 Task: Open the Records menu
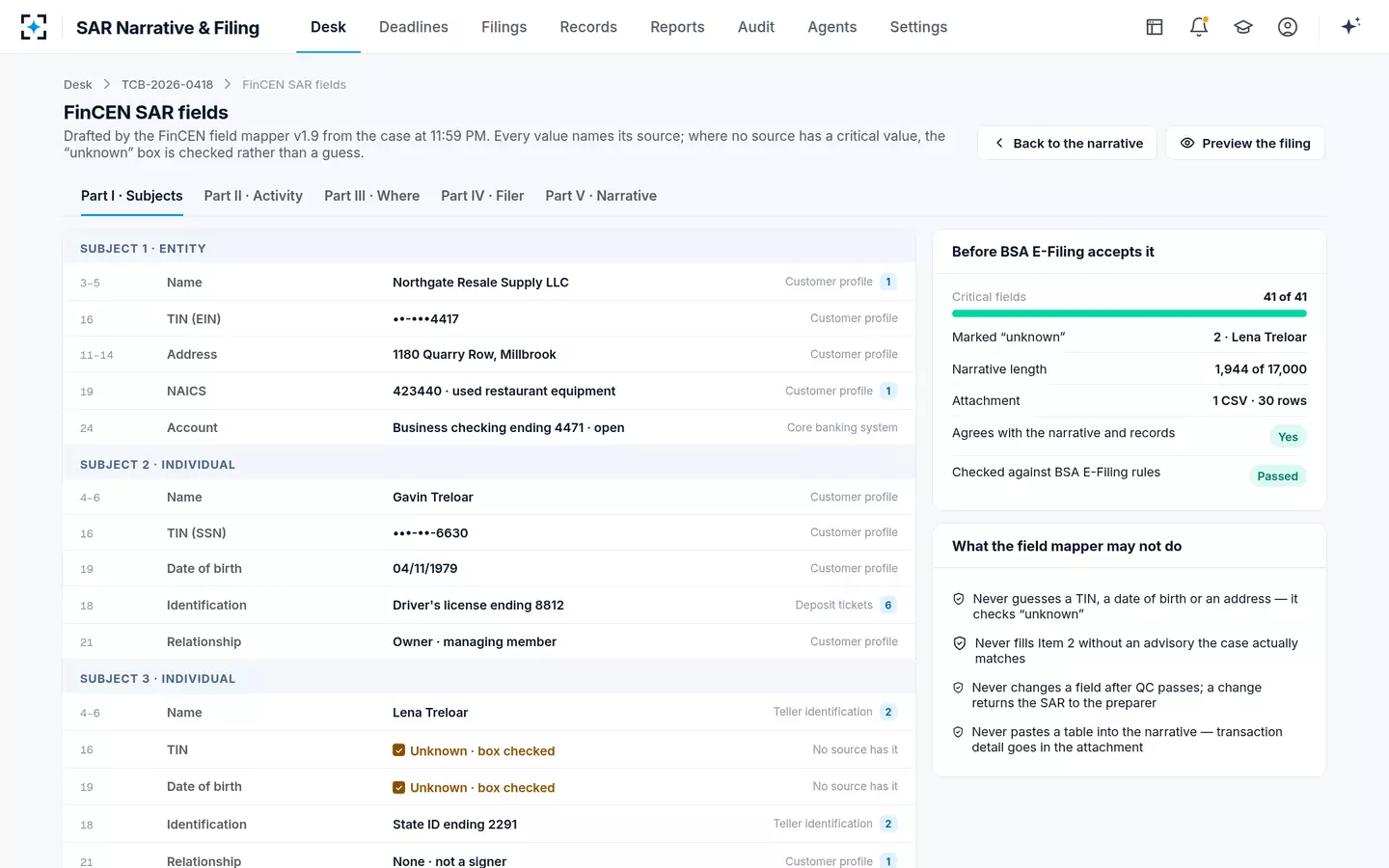pos(588,27)
